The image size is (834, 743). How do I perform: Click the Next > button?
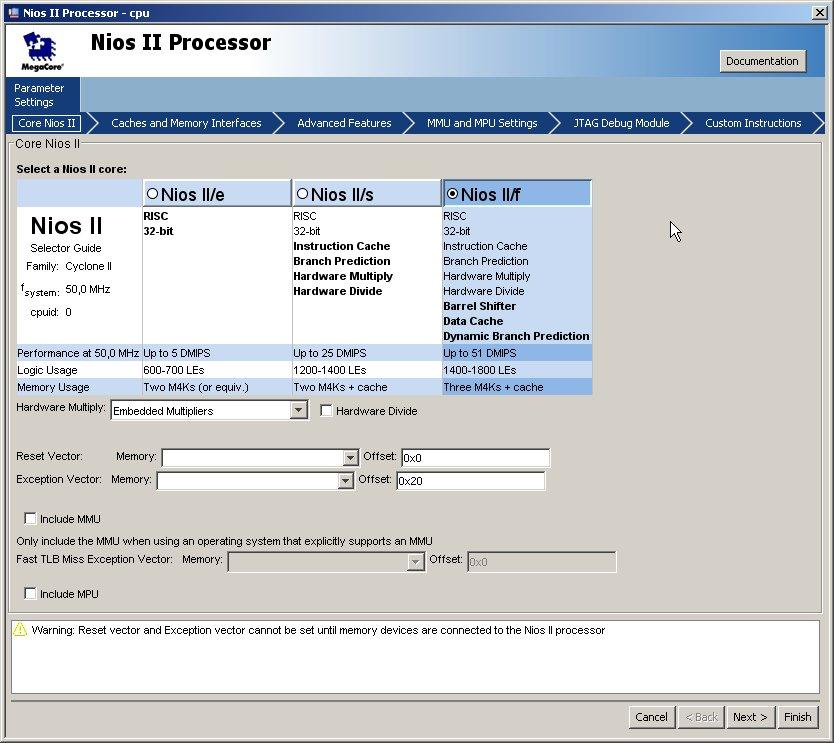pyautogui.click(x=750, y=717)
